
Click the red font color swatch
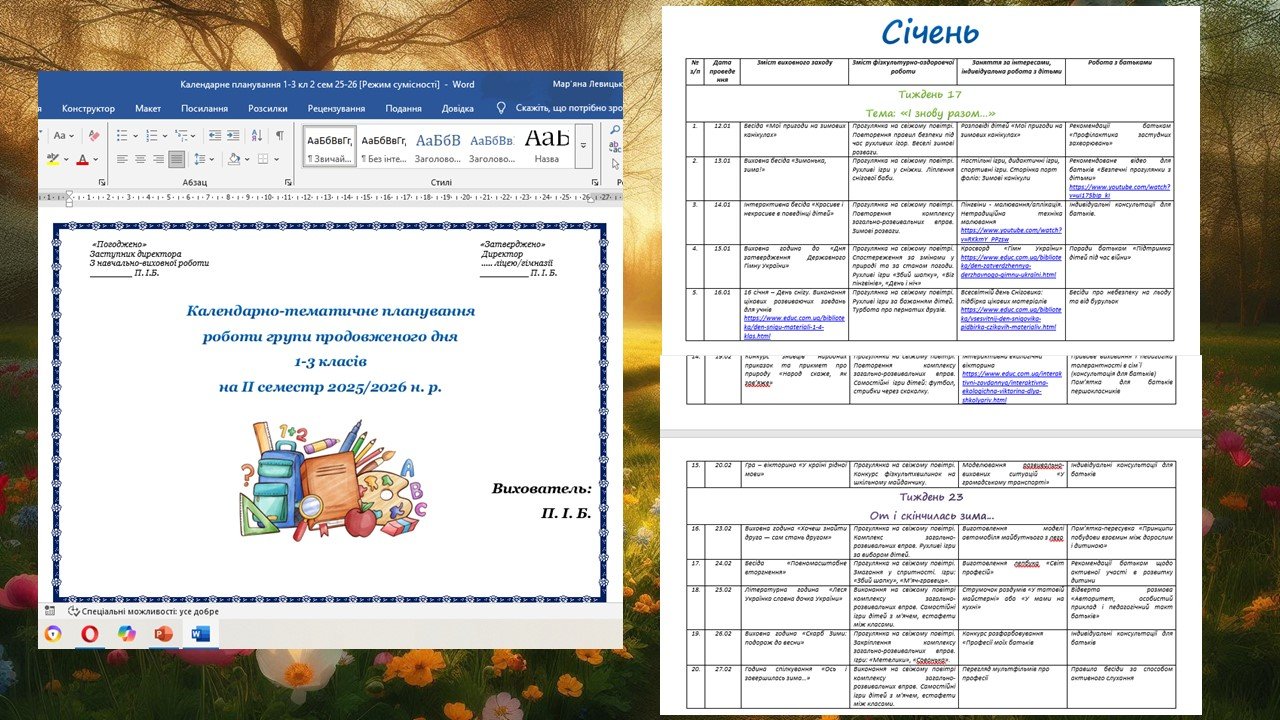point(83,159)
